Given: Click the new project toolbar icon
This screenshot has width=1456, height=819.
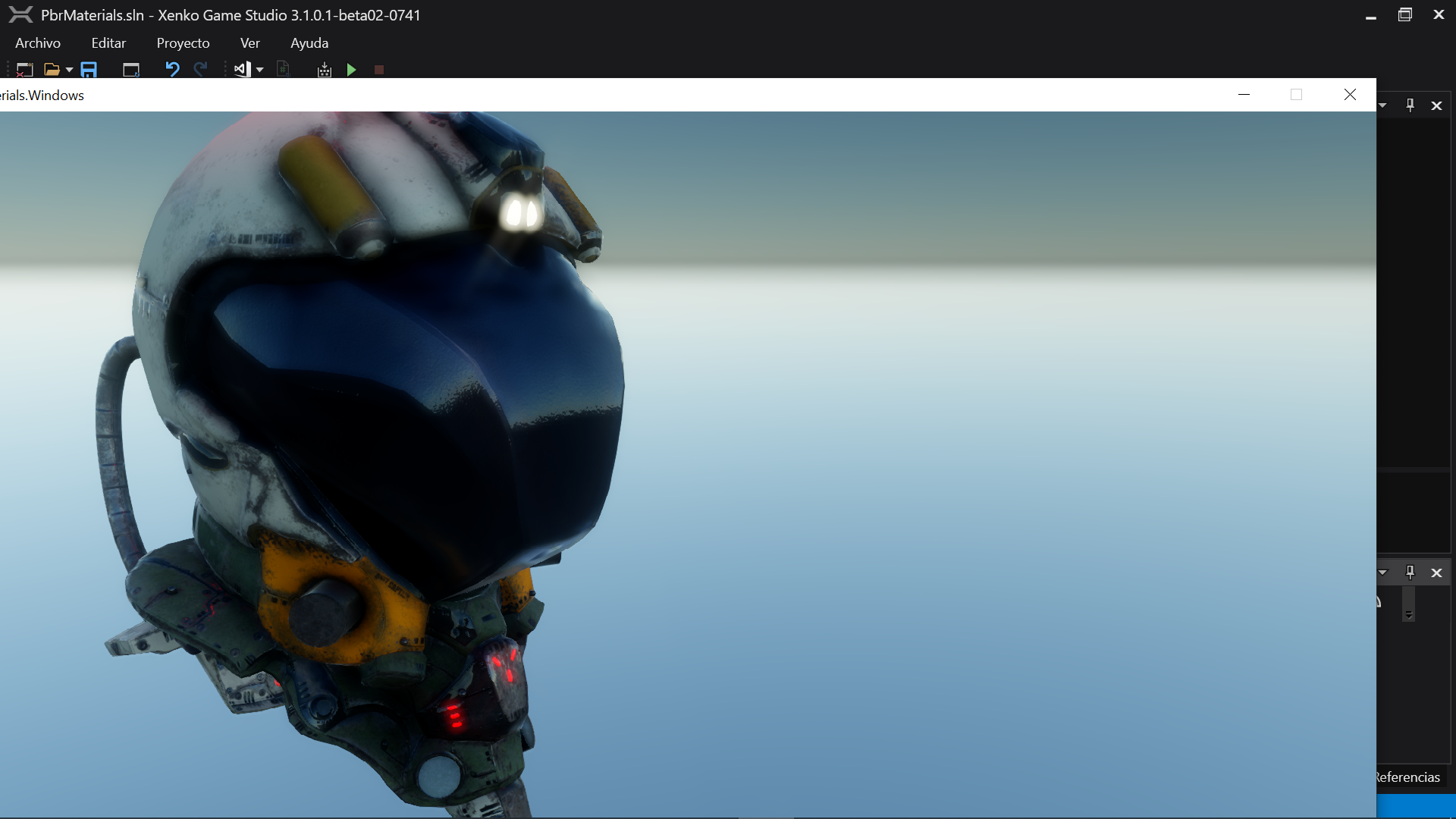Looking at the screenshot, I should (x=24, y=70).
